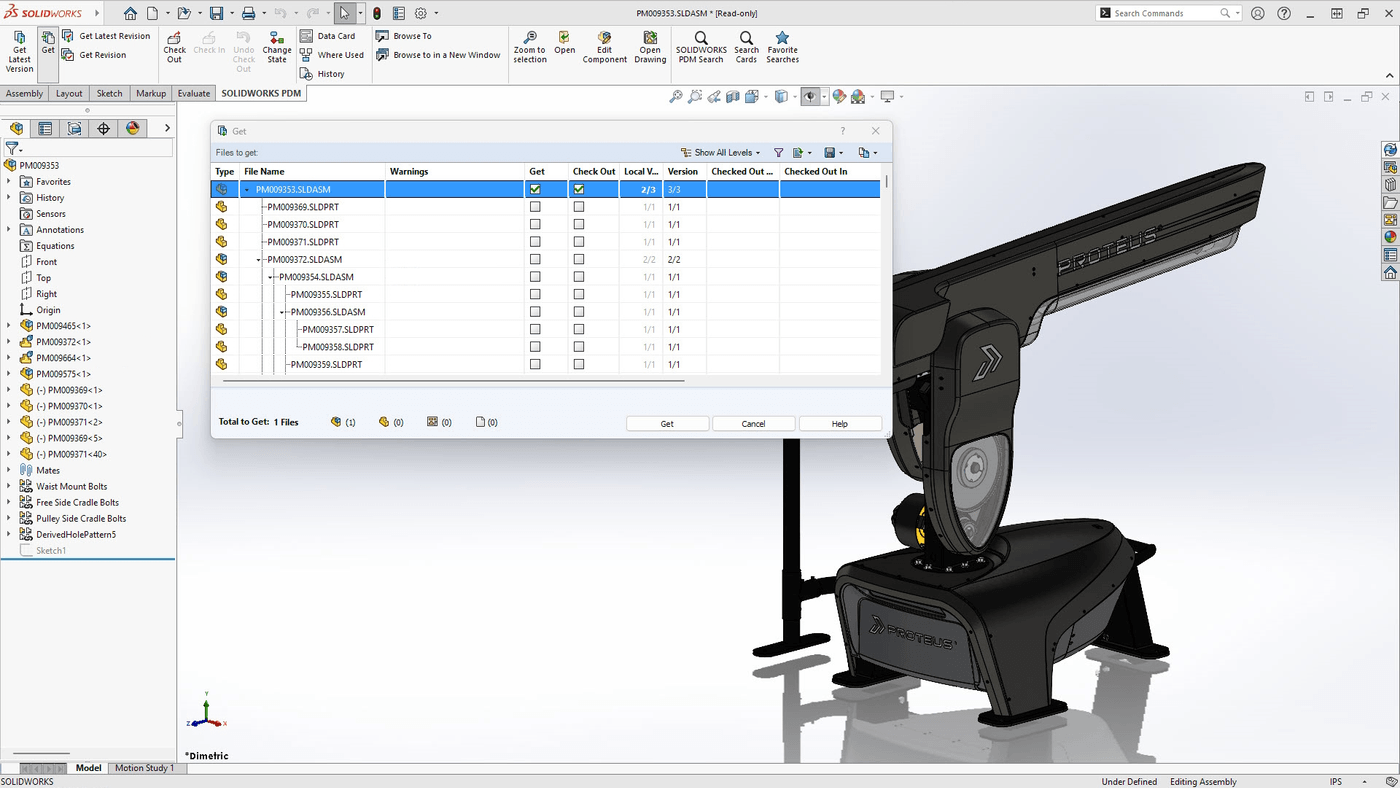Check the Get box for PM009372.SLDASM
The height and width of the screenshot is (788, 1400).
click(x=535, y=259)
